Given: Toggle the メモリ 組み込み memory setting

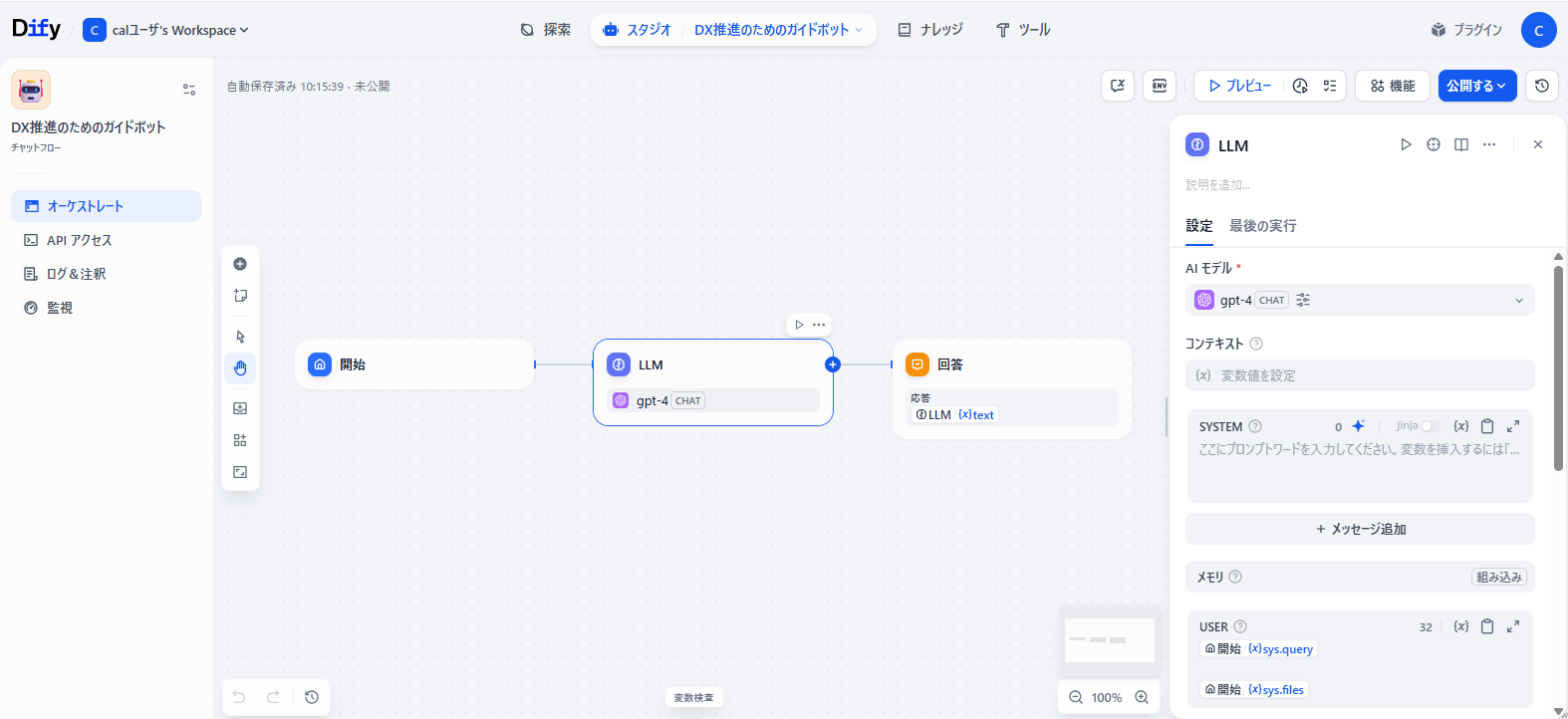Looking at the screenshot, I should pyautogui.click(x=1498, y=577).
